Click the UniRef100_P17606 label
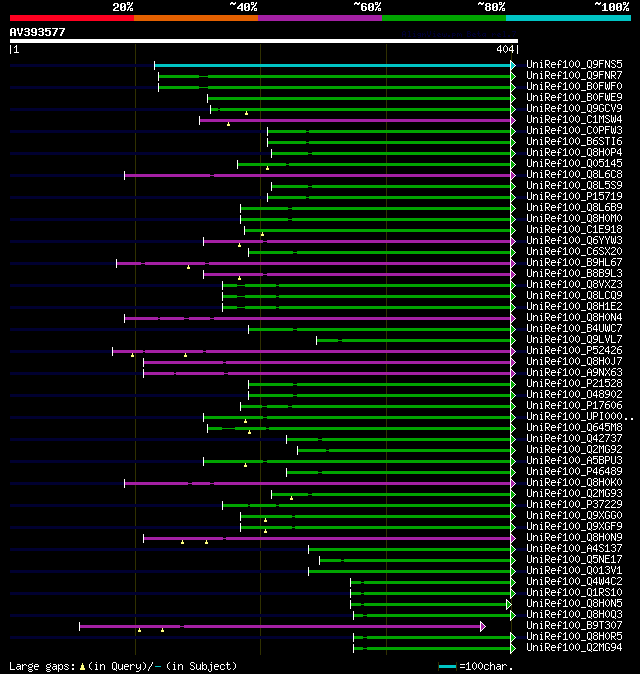Viewport: 640px width, 674px height. [574, 406]
